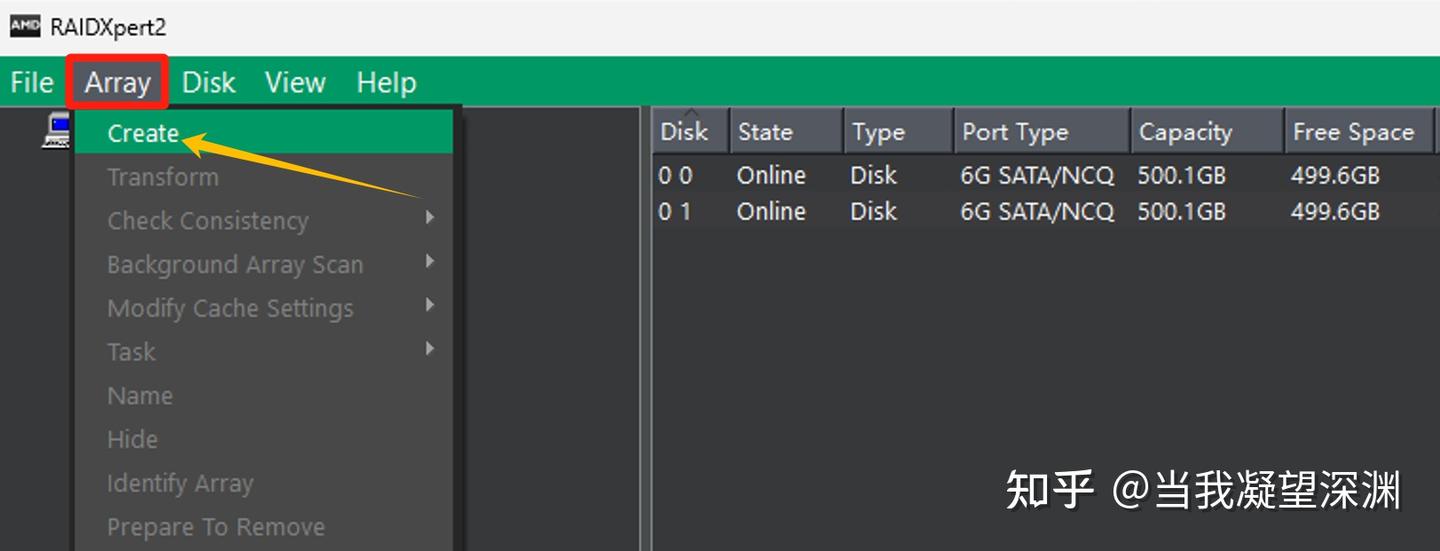Expand the Check Consistency submenu arrow
Screen dimensions: 1440x551
click(x=430, y=218)
